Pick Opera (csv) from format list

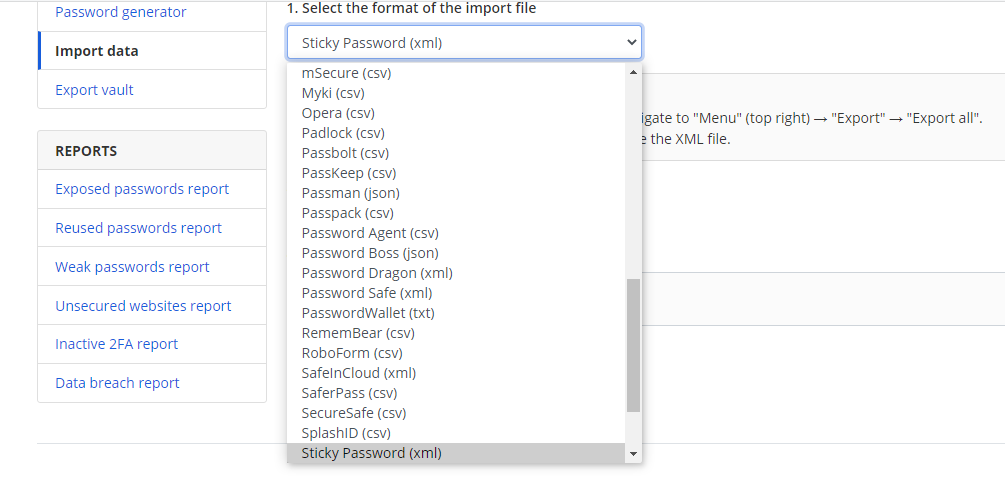pos(338,113)
